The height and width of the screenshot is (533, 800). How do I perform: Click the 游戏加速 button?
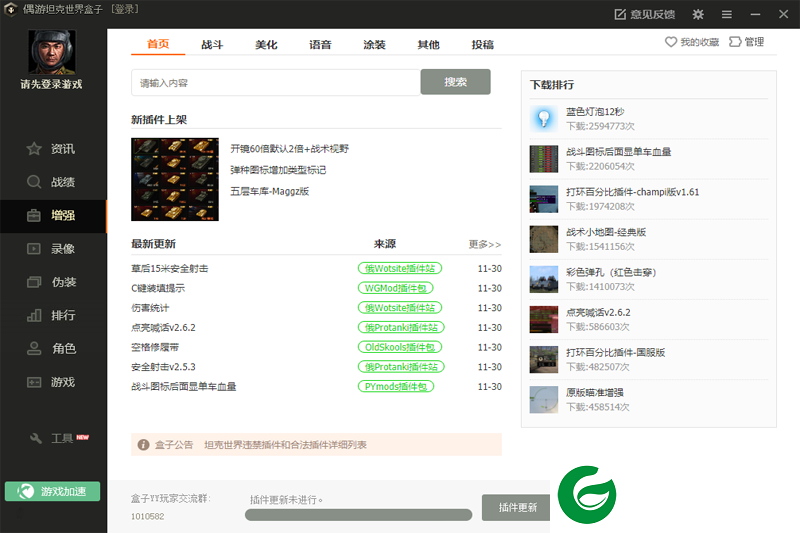tap(53, 491)
